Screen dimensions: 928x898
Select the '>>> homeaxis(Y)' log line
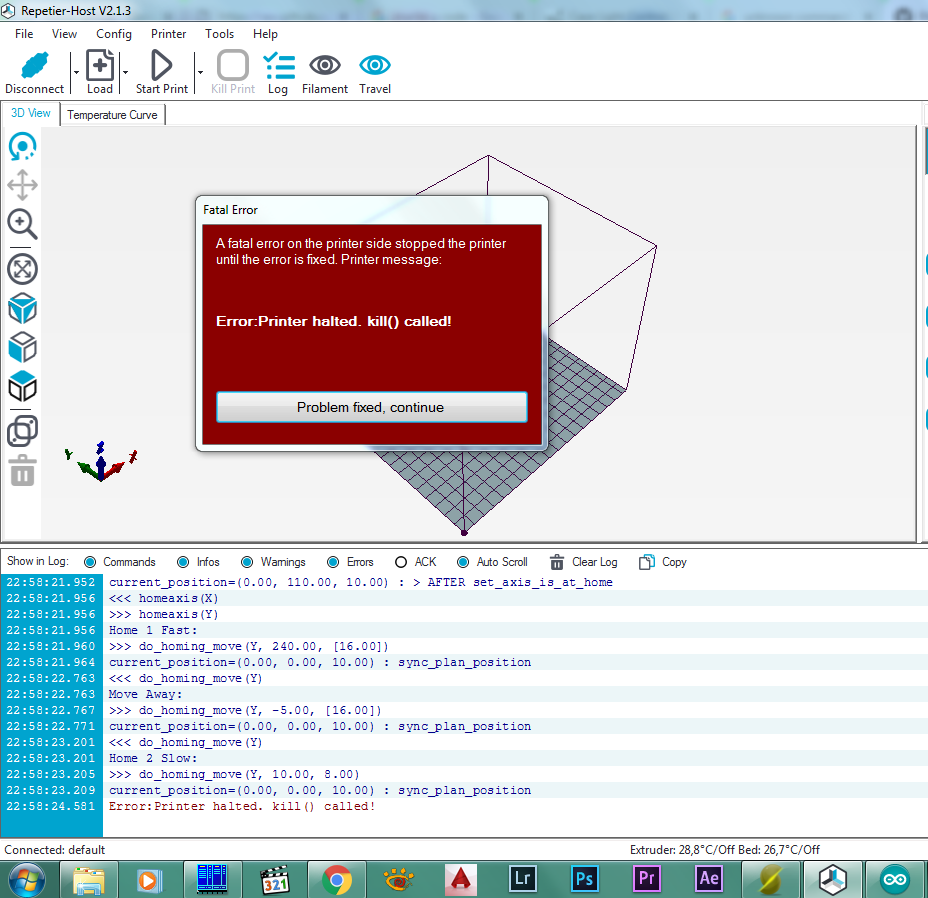(163, 614)
